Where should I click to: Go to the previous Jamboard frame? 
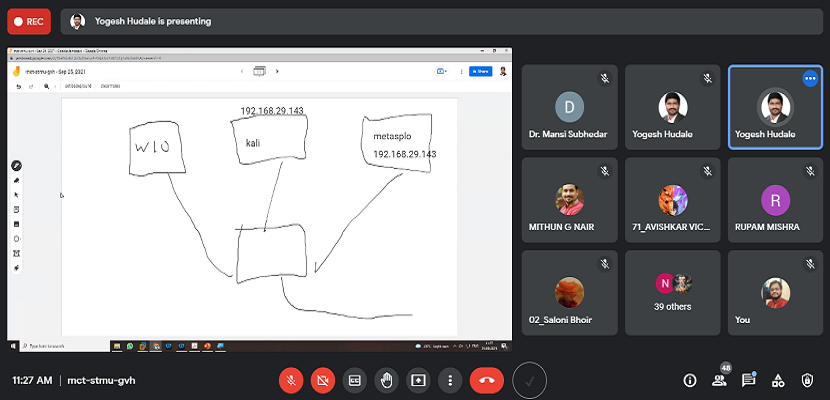pos(241,71)
